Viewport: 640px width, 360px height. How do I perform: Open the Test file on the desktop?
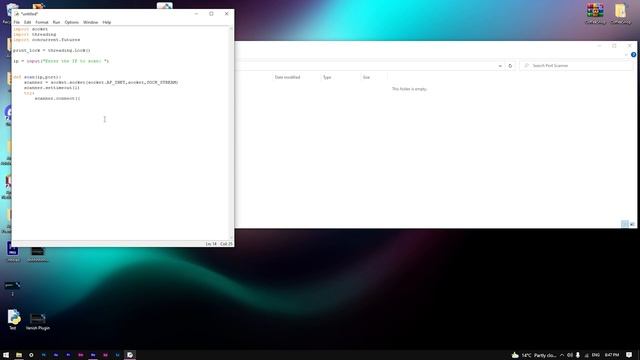click(13, 320)
